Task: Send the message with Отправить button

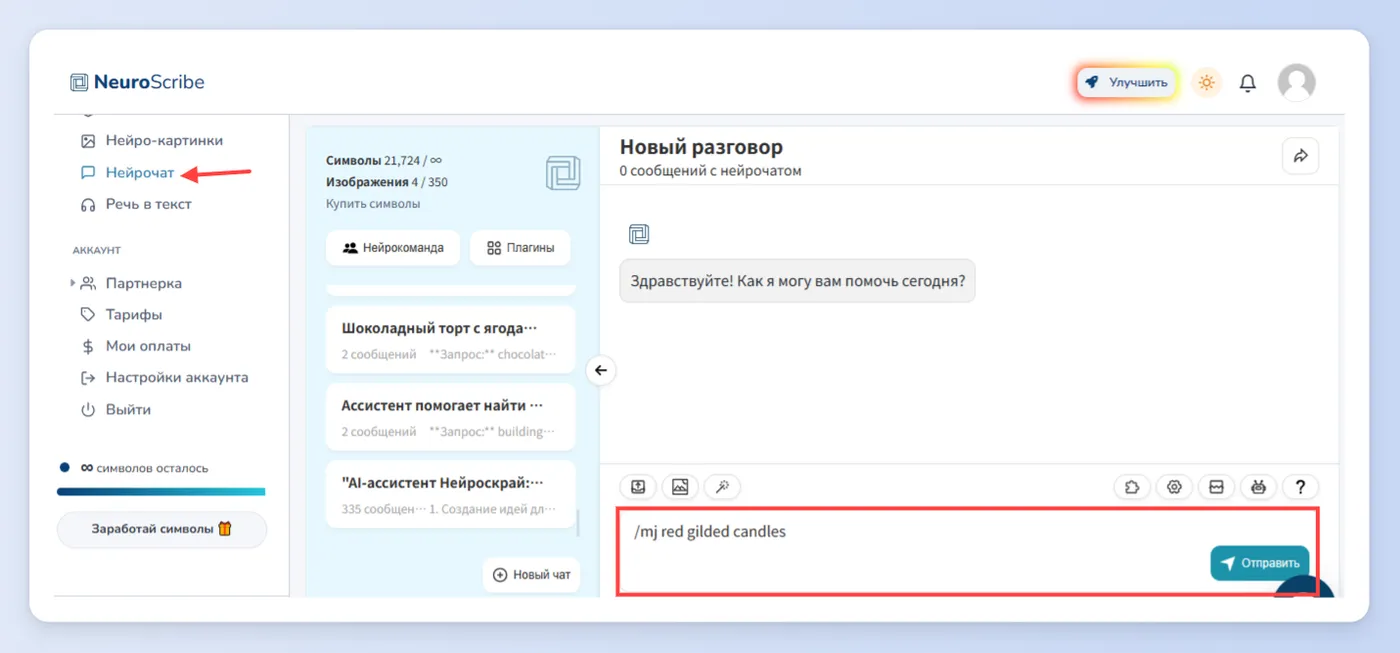Action: click(x=1260, y=563)
